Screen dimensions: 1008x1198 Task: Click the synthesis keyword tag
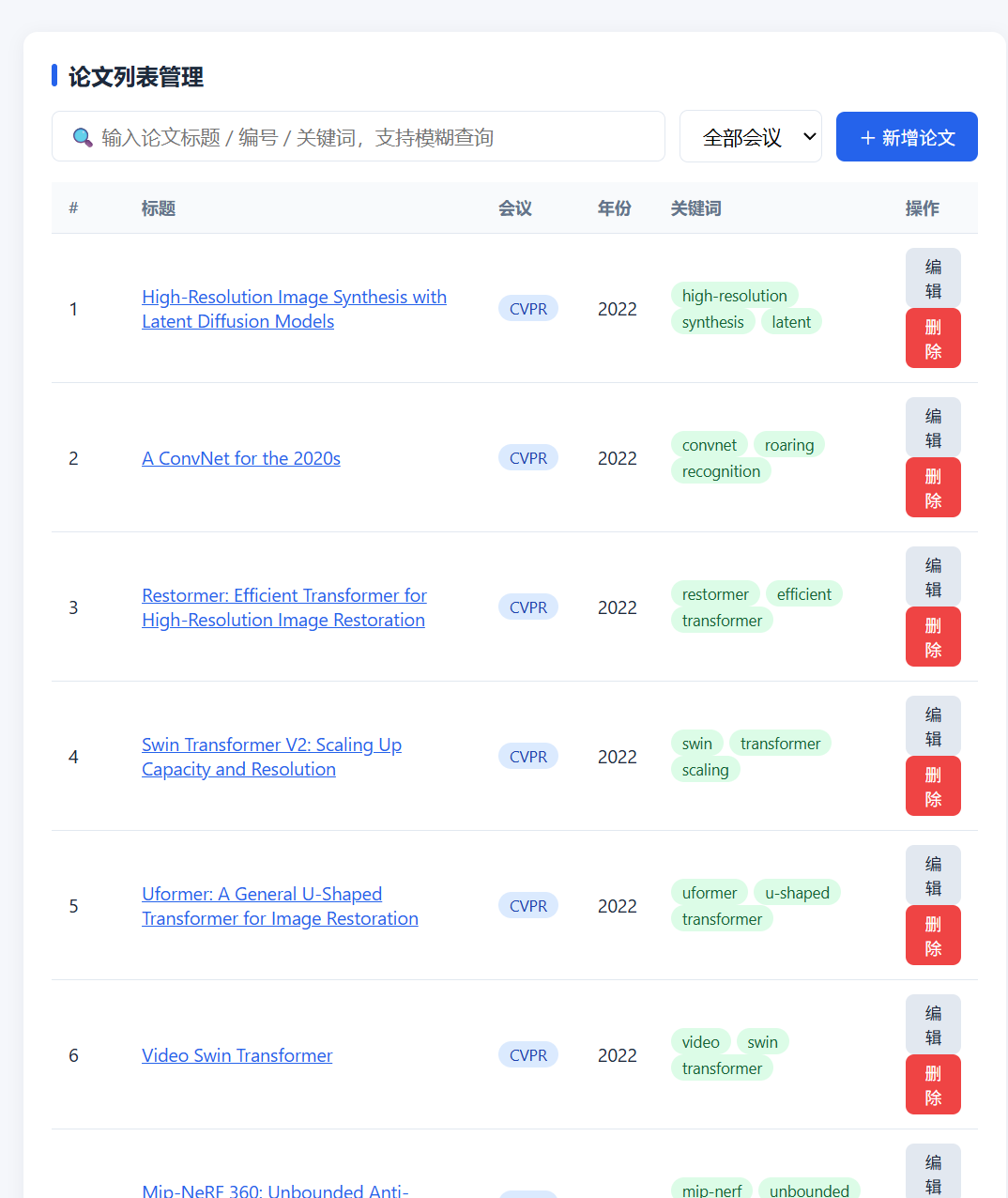point(713,322)
